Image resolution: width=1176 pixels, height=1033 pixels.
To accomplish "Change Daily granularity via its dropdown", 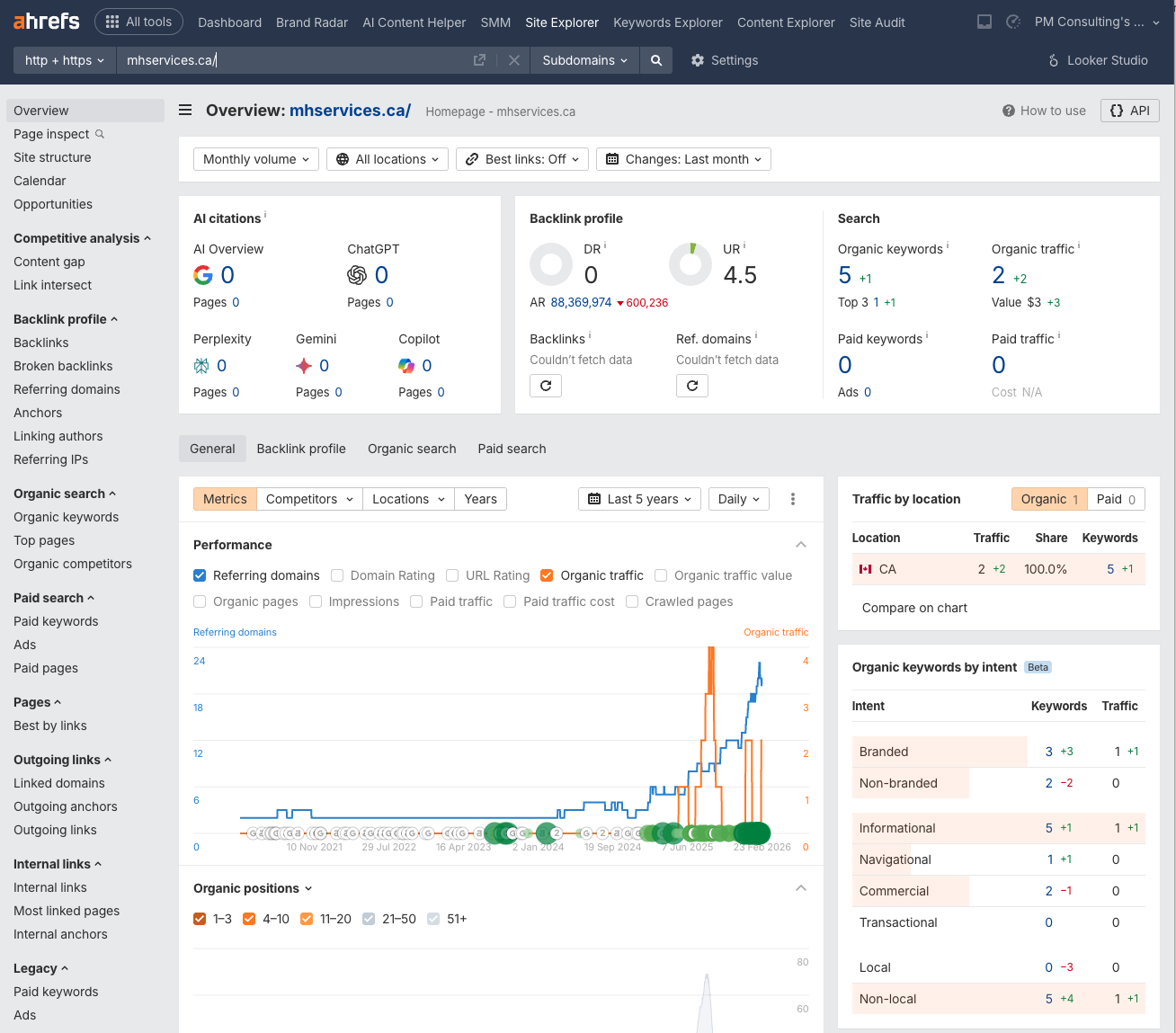I will tap(738, 499).
